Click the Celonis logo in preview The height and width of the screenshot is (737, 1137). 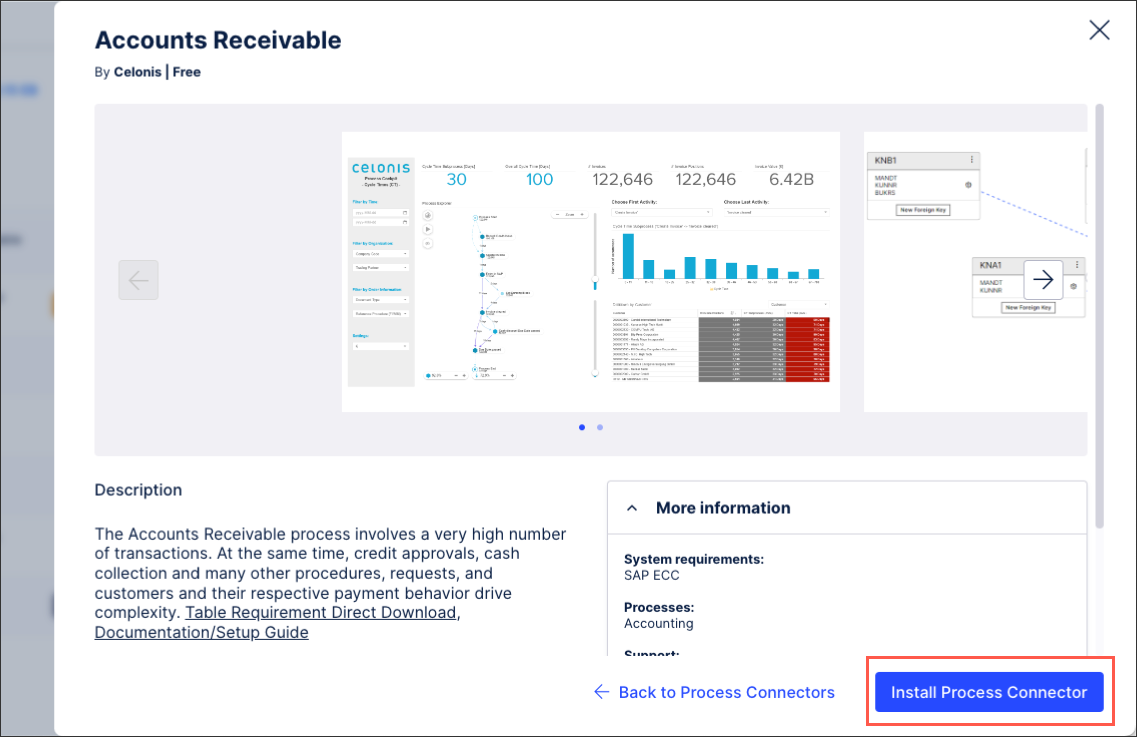381,168
